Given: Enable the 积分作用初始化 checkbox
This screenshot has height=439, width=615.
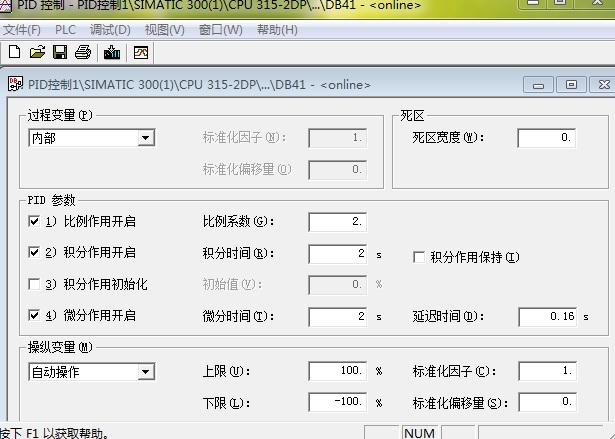Looking at the screenshot, I should pyautogui.click(x=34, y=284).
